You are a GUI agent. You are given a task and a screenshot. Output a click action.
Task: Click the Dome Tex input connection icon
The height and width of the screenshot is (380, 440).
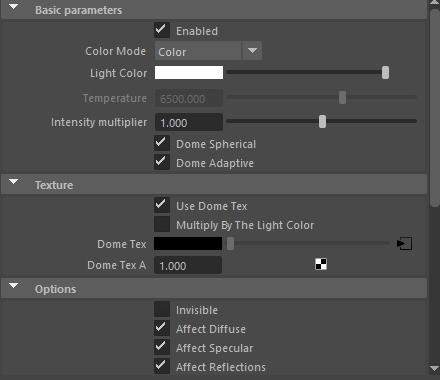[x=404, y=244]
